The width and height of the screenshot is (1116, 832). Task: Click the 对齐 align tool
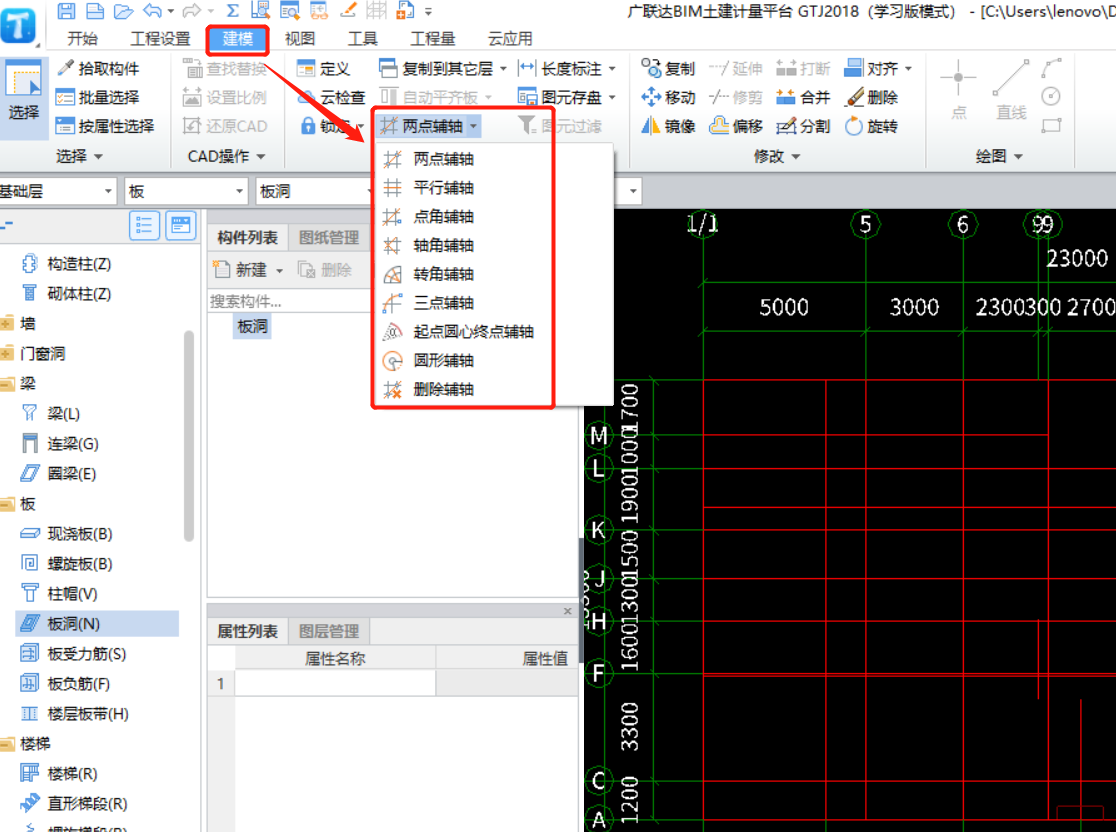872,68
